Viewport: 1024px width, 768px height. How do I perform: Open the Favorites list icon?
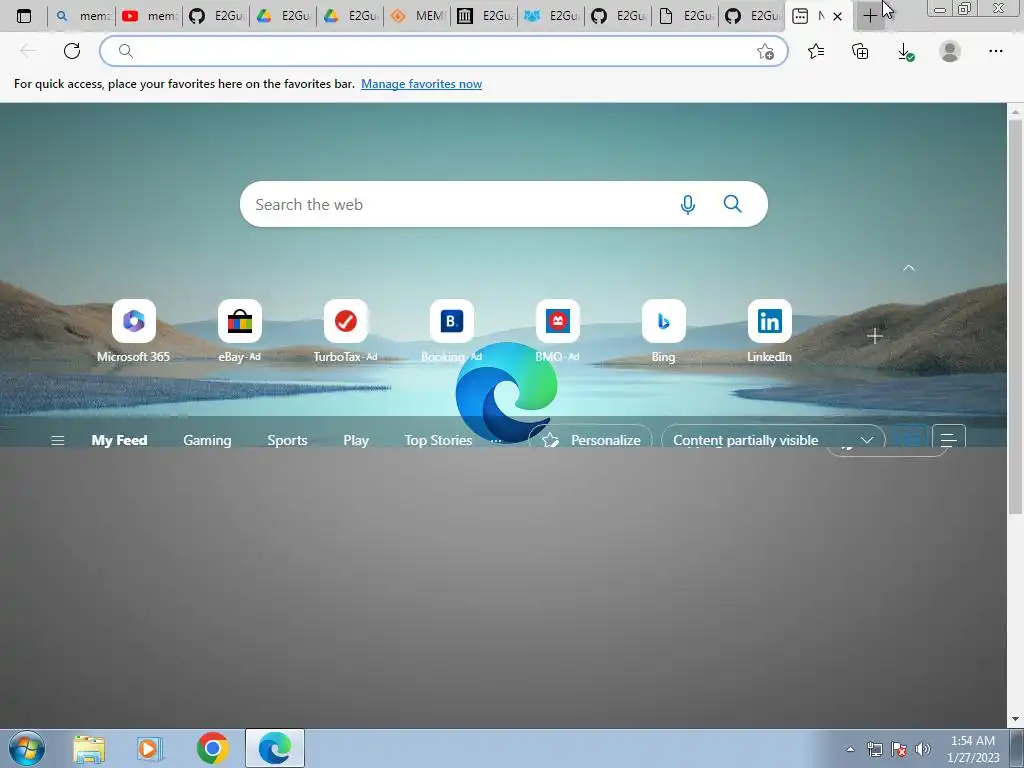pos(816,51)
